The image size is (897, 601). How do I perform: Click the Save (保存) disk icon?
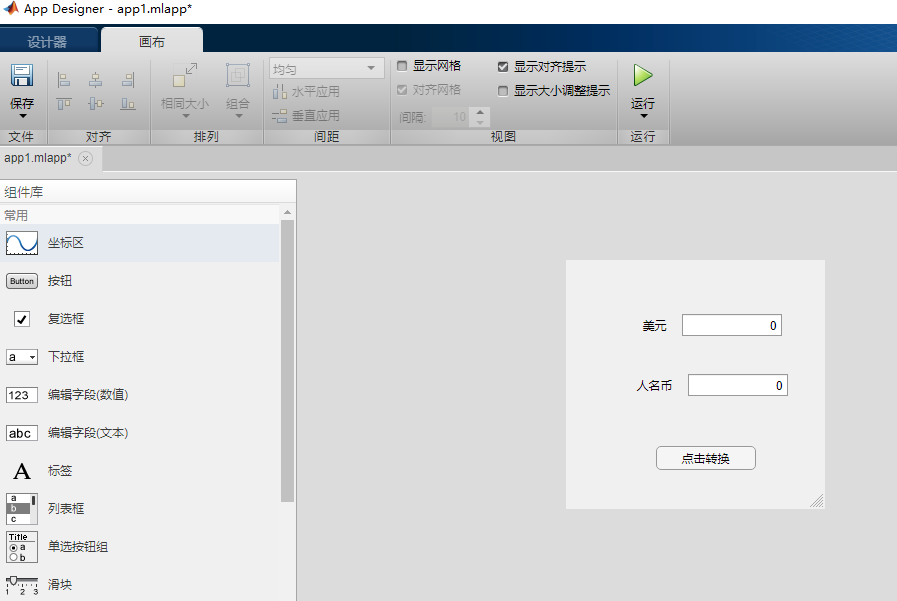pos(22,75)
